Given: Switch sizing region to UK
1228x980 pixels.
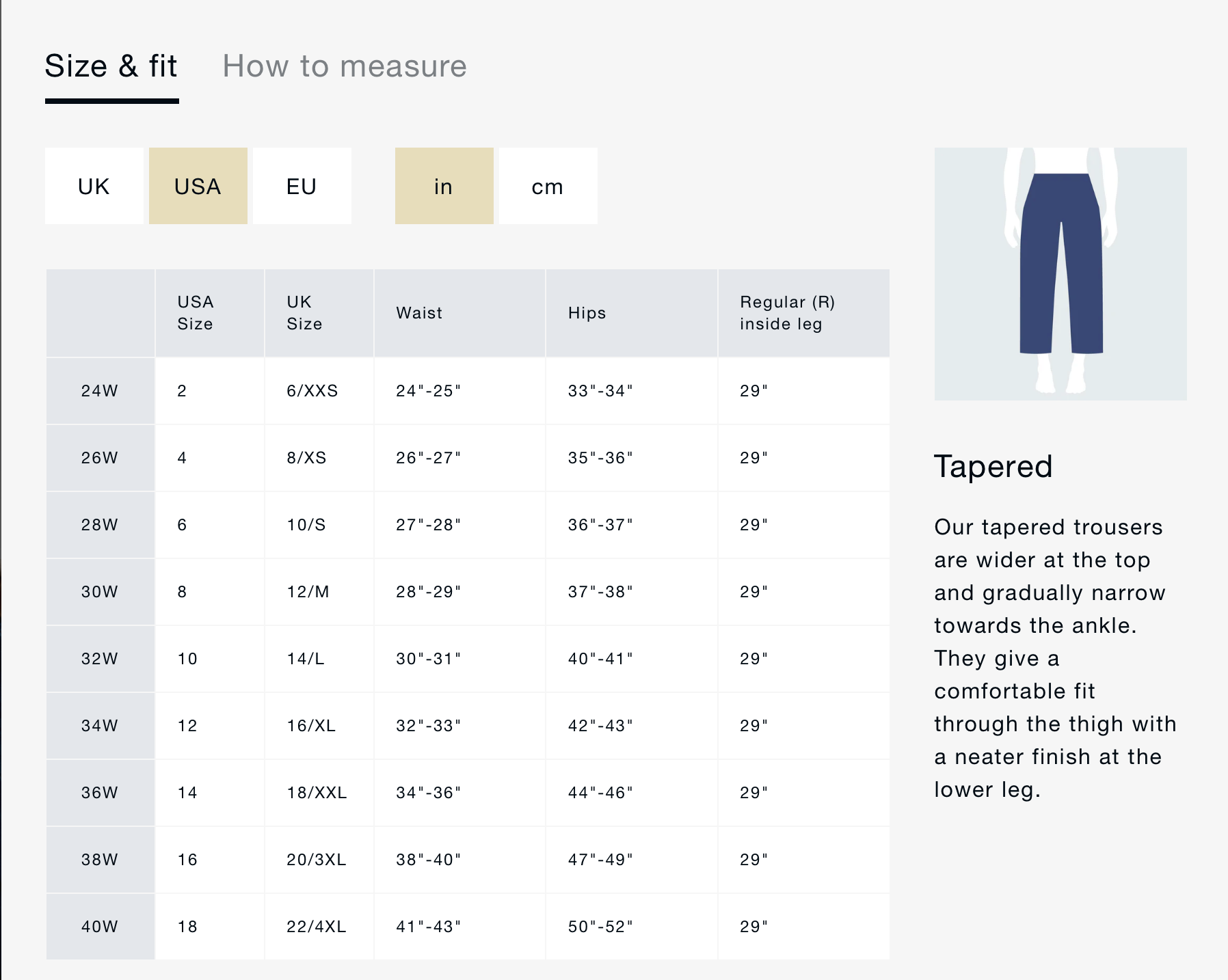Looking at the screenshot, I should pos(94,186).
